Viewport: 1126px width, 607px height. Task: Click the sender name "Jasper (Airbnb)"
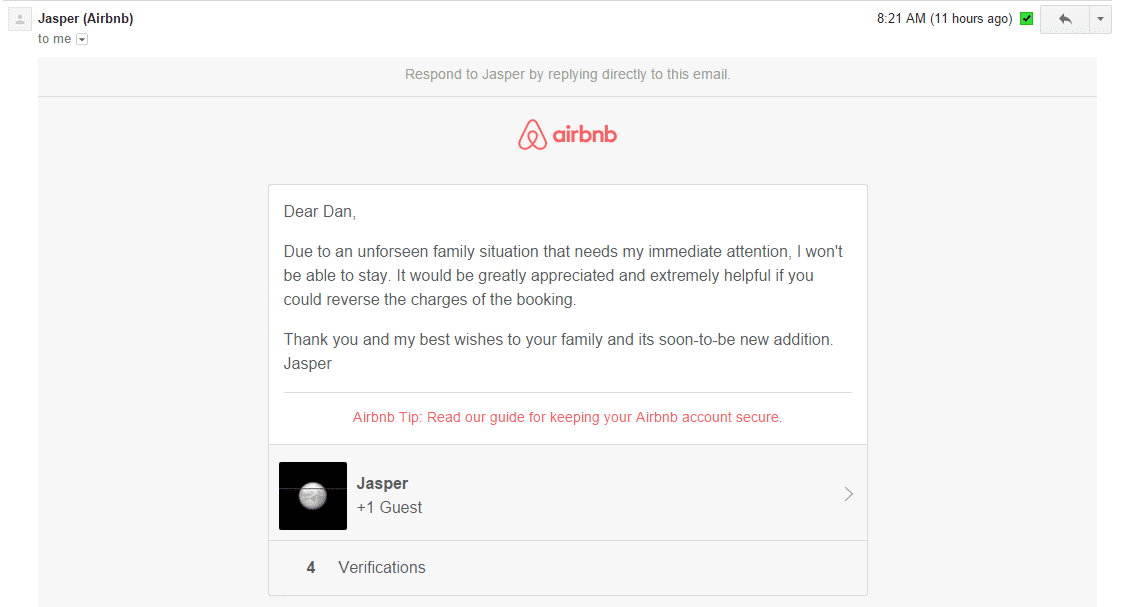(85, 18)
